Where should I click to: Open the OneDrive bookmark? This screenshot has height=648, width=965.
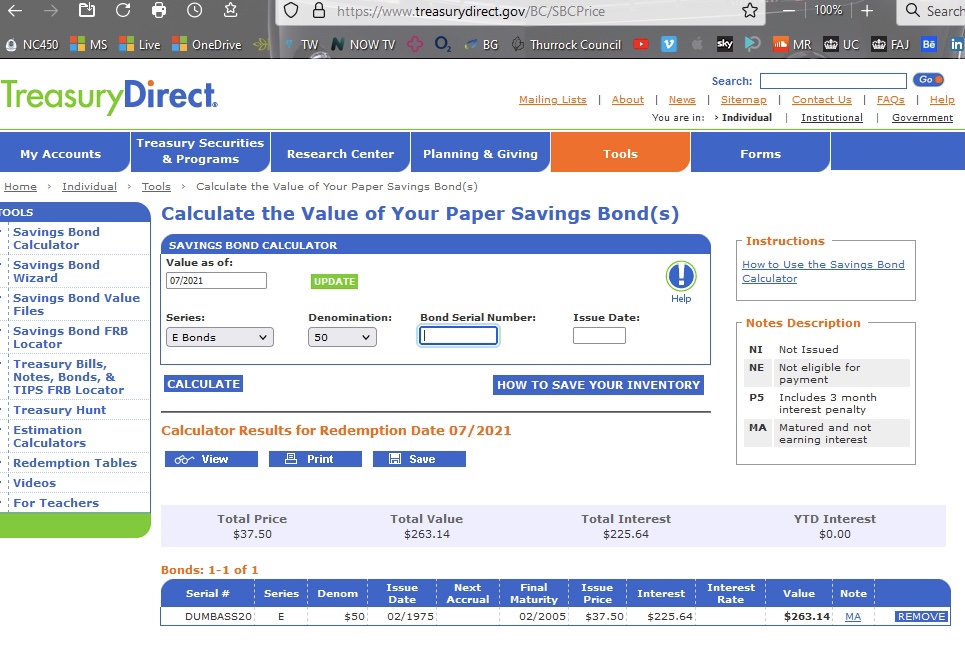coord(207,45)
